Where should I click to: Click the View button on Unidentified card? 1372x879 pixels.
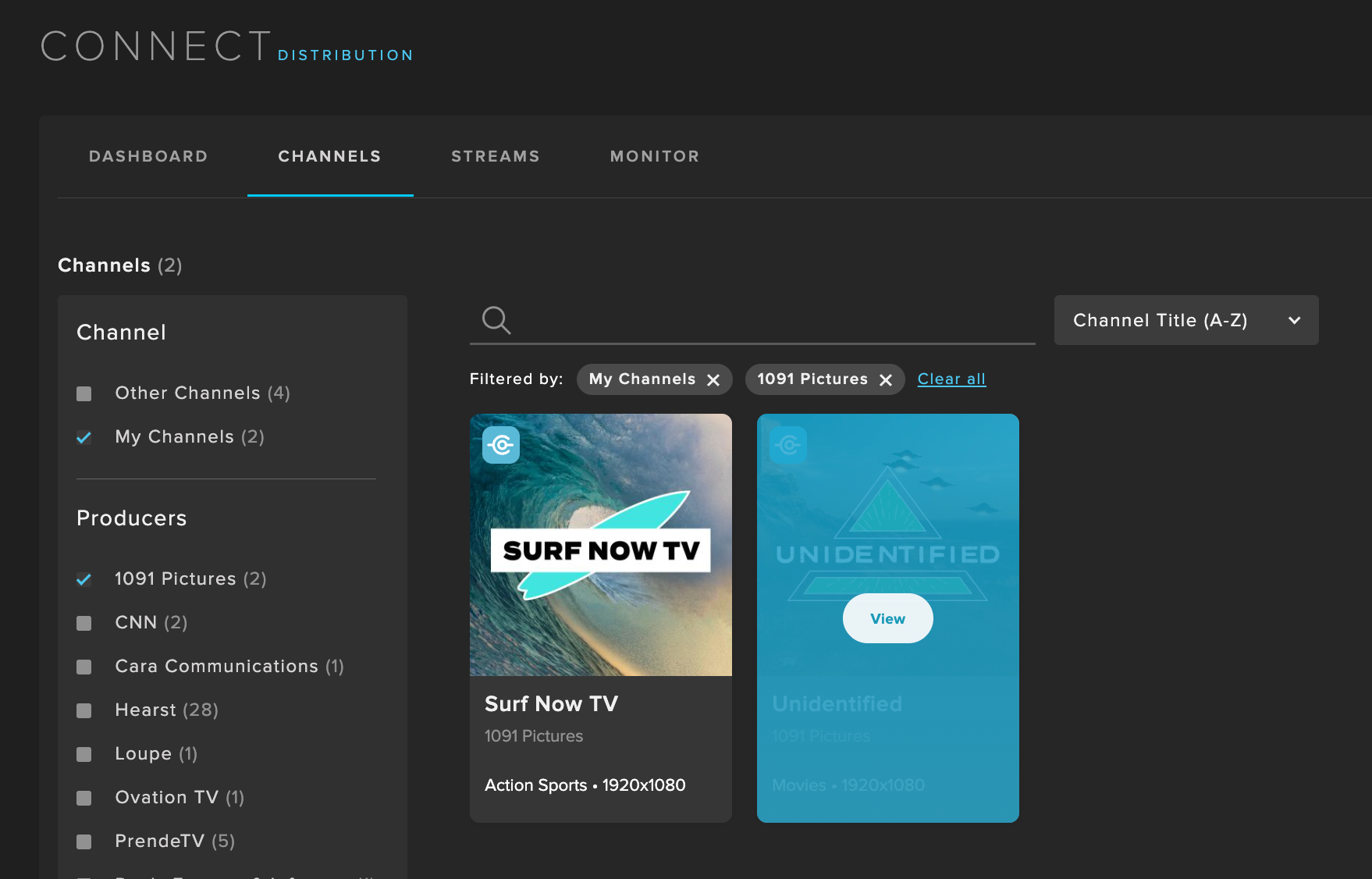[x=888, y=618]
